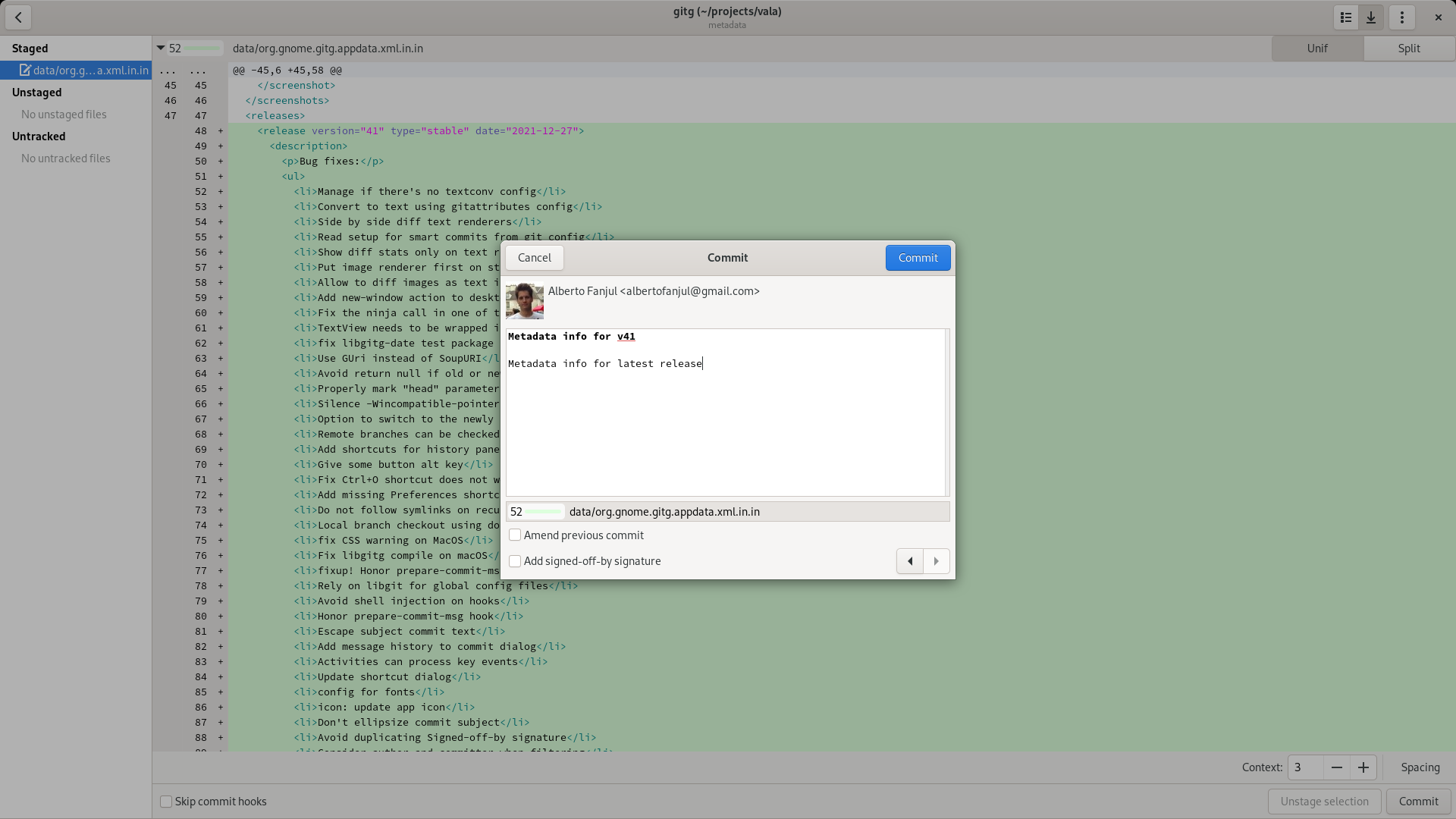Image resolution: width=1456 pixels, height=819 pixels.
Task: Switch to Unif diff view
Action: click(1317, 48)
